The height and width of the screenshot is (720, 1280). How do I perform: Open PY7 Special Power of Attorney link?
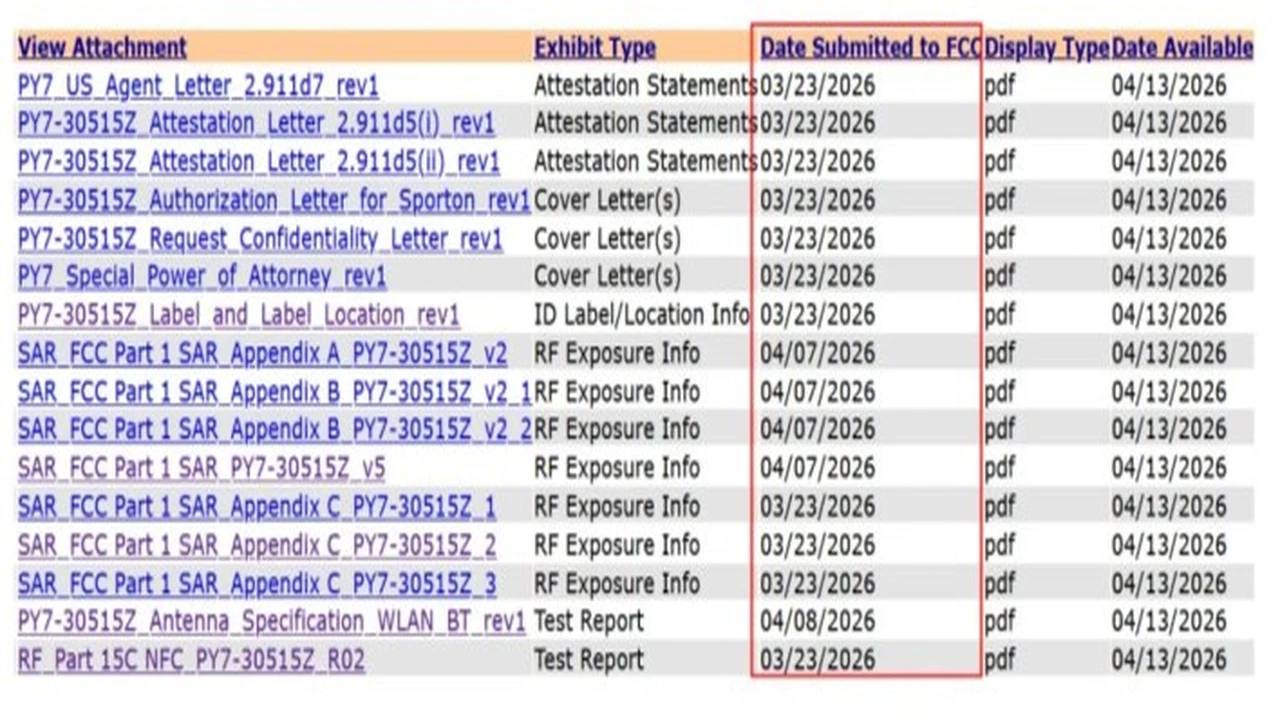(201, 277)
